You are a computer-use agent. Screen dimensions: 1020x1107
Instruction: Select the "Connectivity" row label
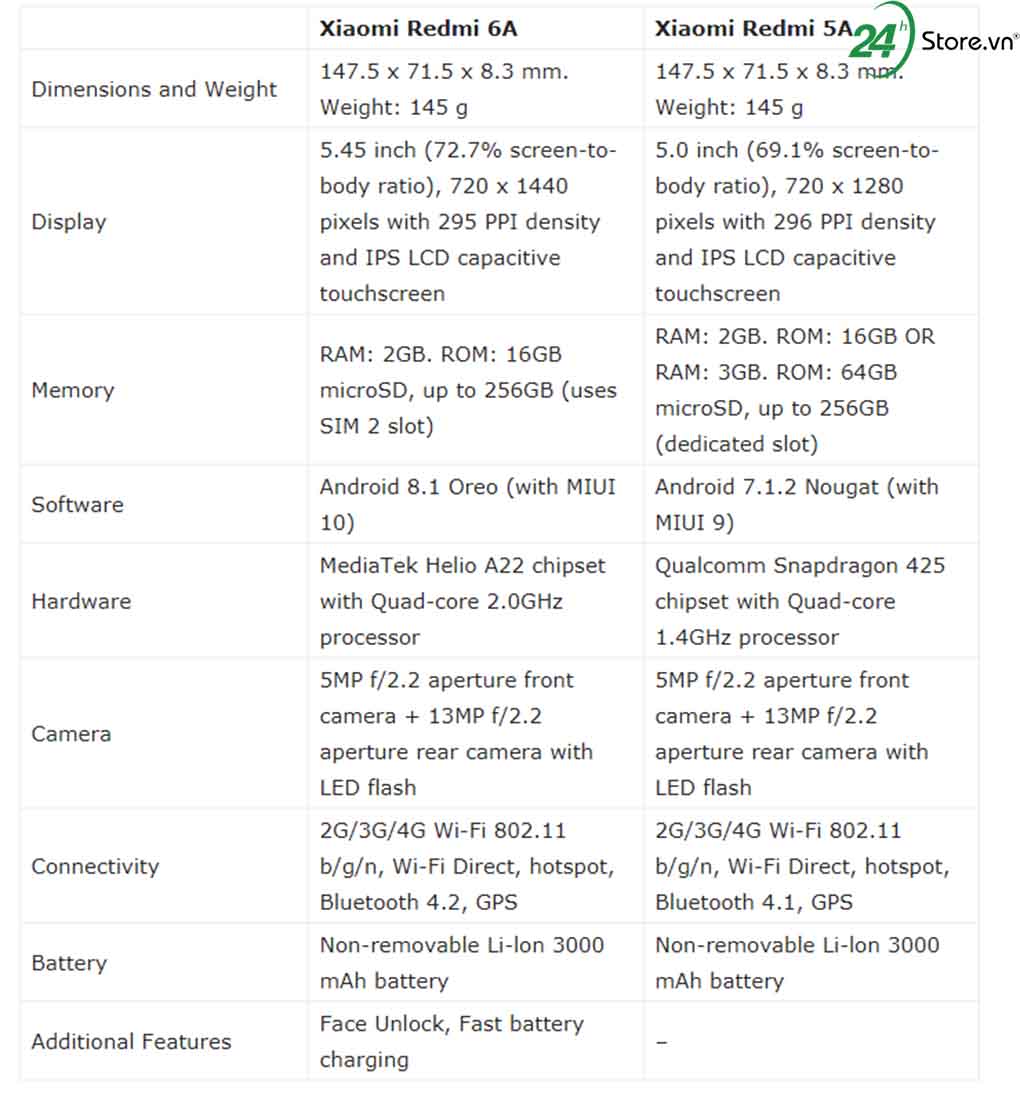click(x=95, y=866)
